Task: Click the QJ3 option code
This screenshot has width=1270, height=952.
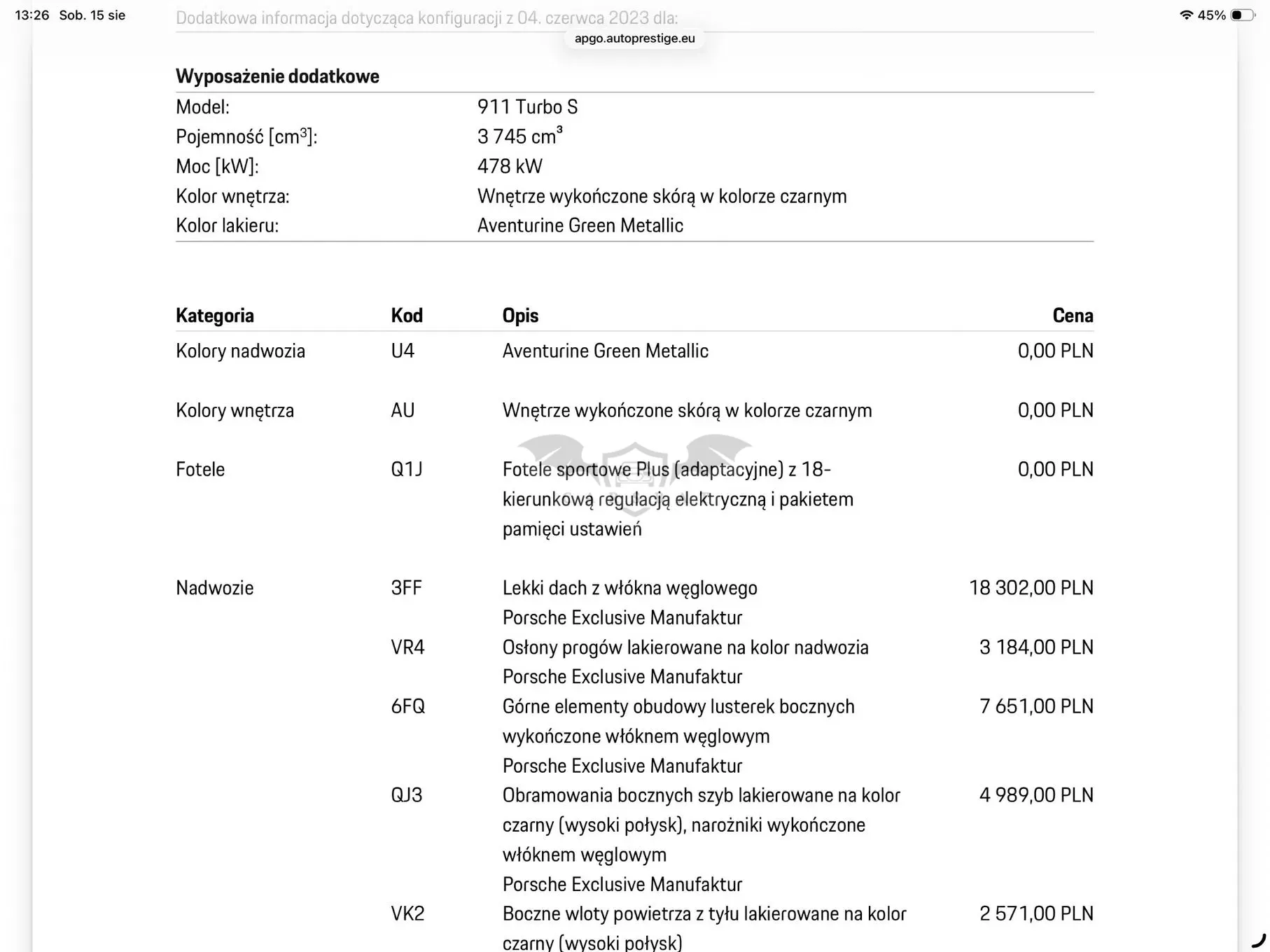Action: point(407,795)
